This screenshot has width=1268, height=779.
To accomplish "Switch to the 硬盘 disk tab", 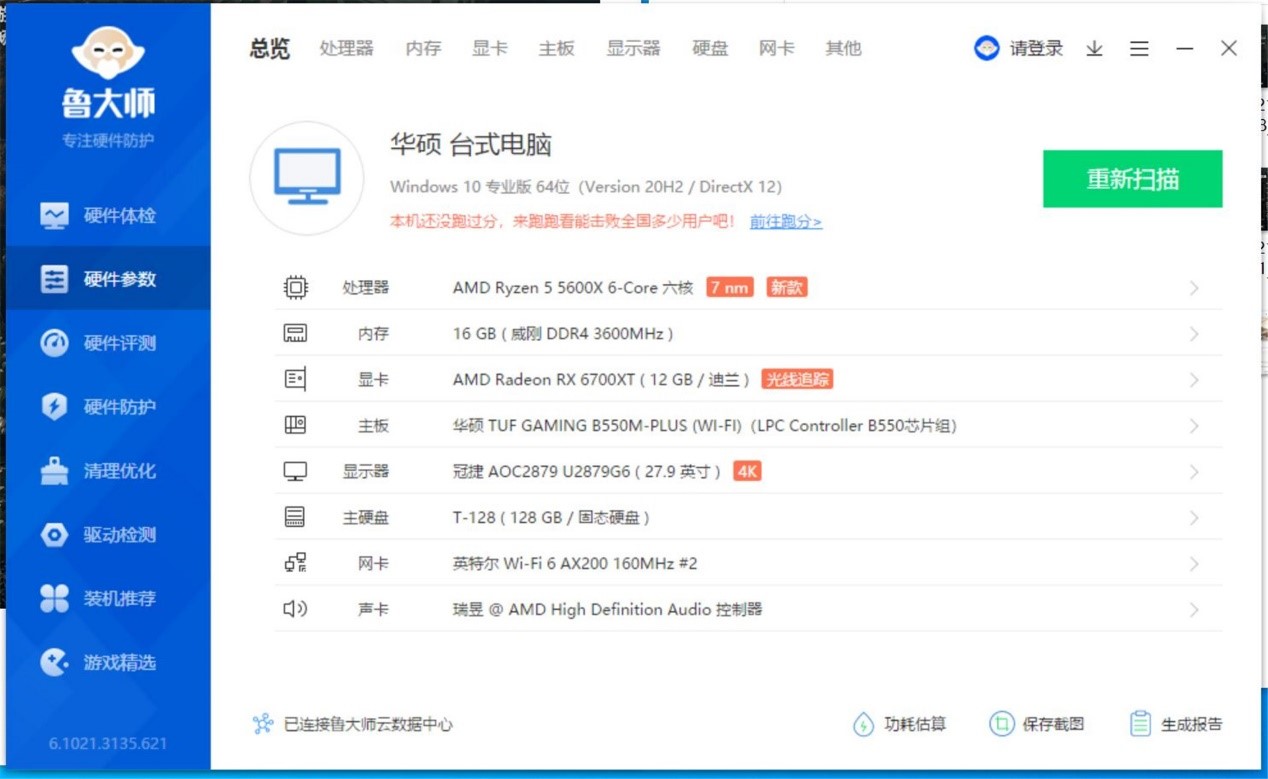I will click(x=710, y=48).
